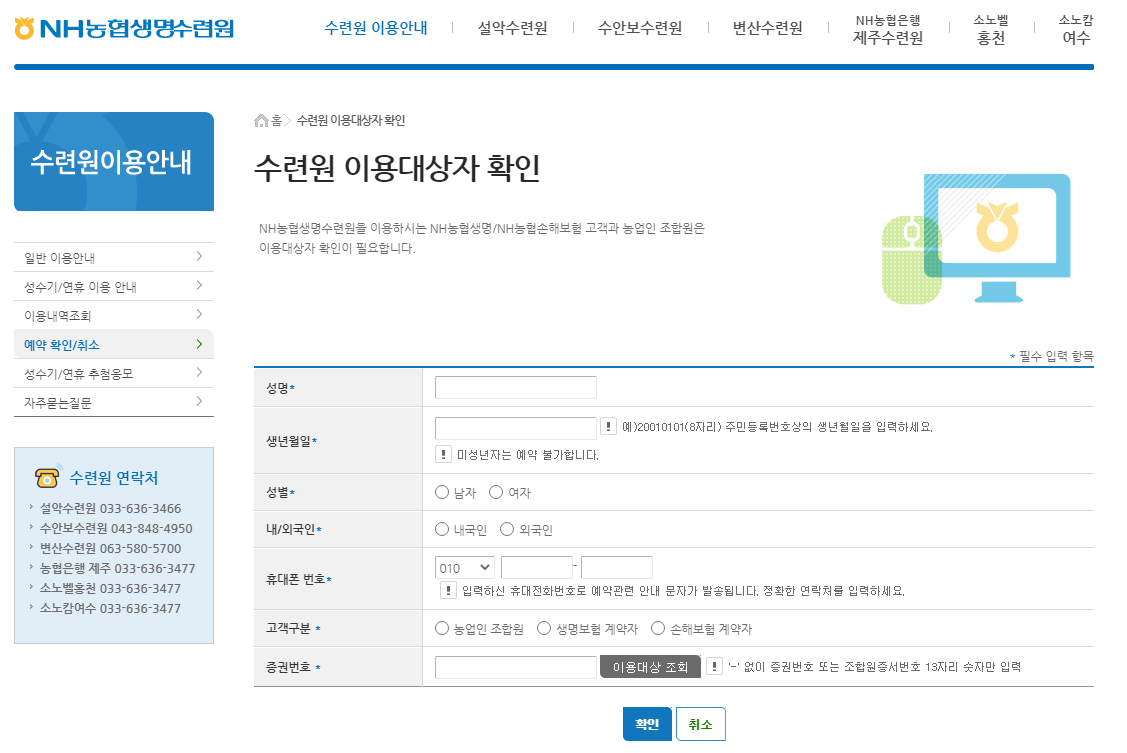Click the 수련원이용안내 sidebar banner

[114, 162]
